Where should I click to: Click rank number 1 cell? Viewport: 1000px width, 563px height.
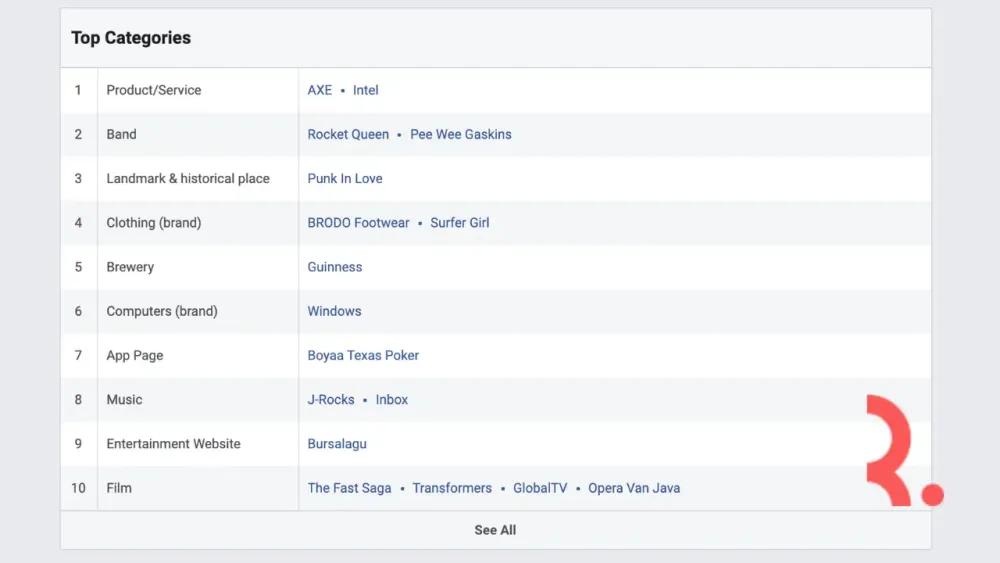coord(78,90)
